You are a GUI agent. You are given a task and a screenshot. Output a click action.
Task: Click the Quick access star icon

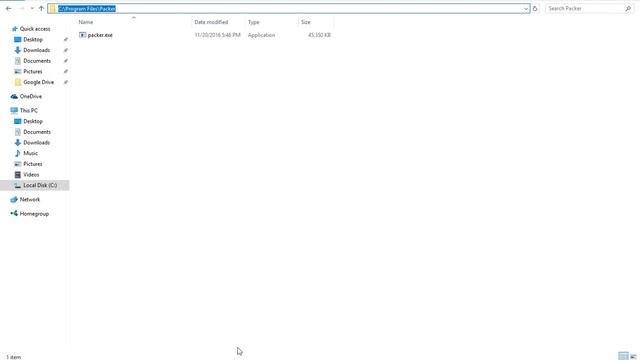pos(14,29)
